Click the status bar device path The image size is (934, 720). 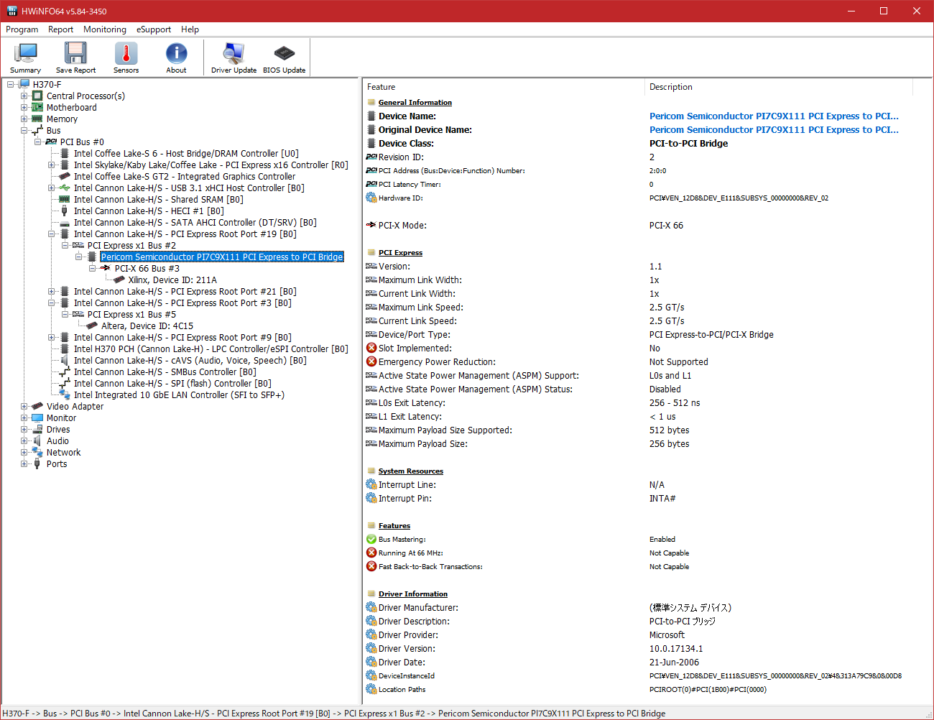(334, 713)
